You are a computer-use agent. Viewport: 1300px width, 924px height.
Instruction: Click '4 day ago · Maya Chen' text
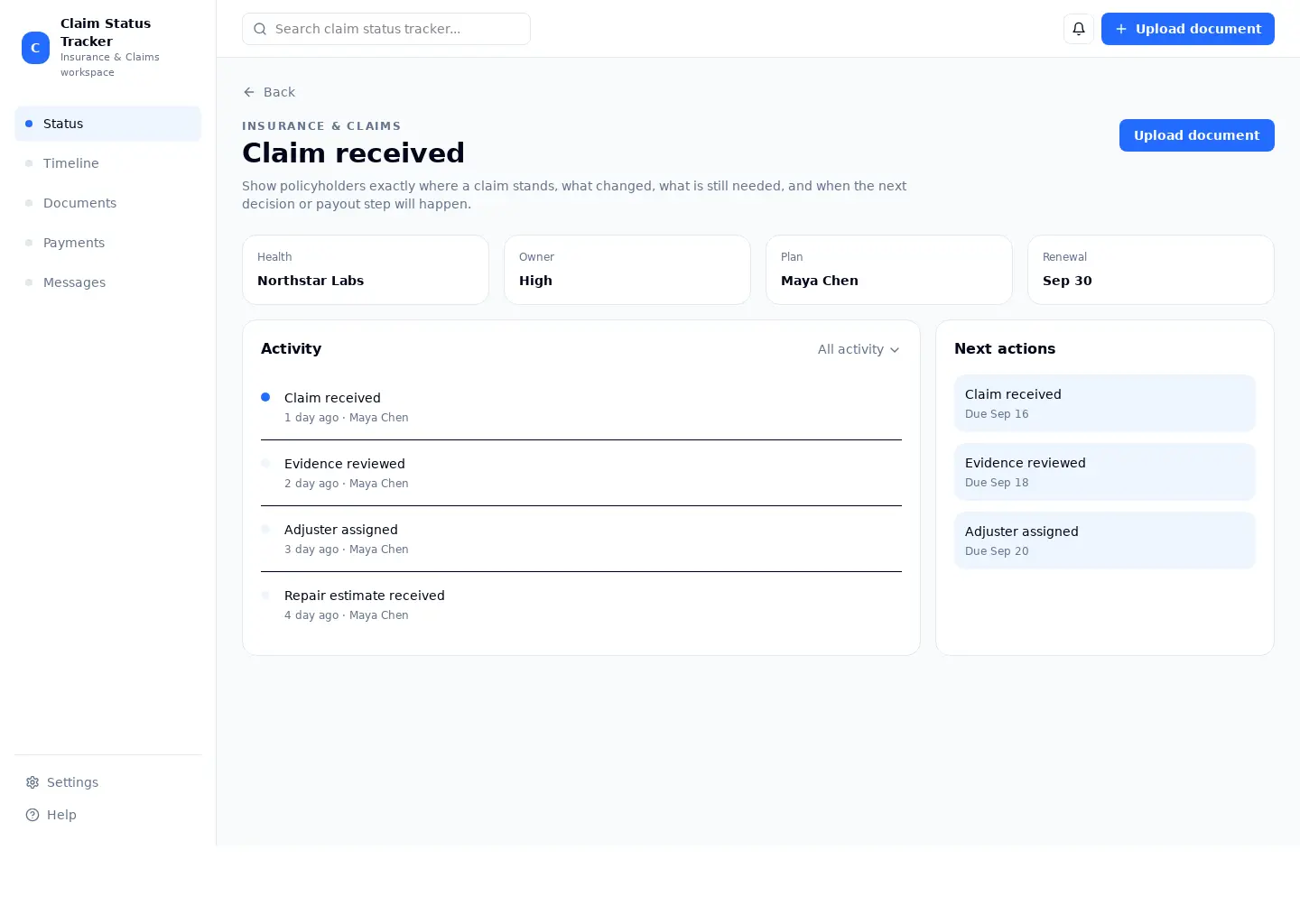click(347, 615)
